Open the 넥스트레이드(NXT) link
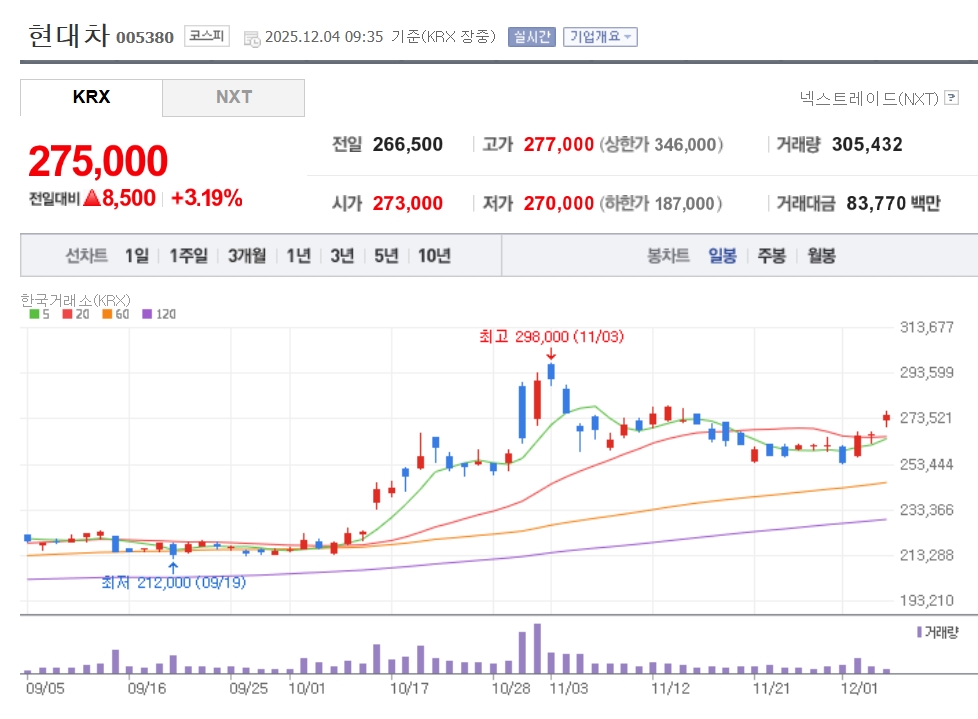 869,98
